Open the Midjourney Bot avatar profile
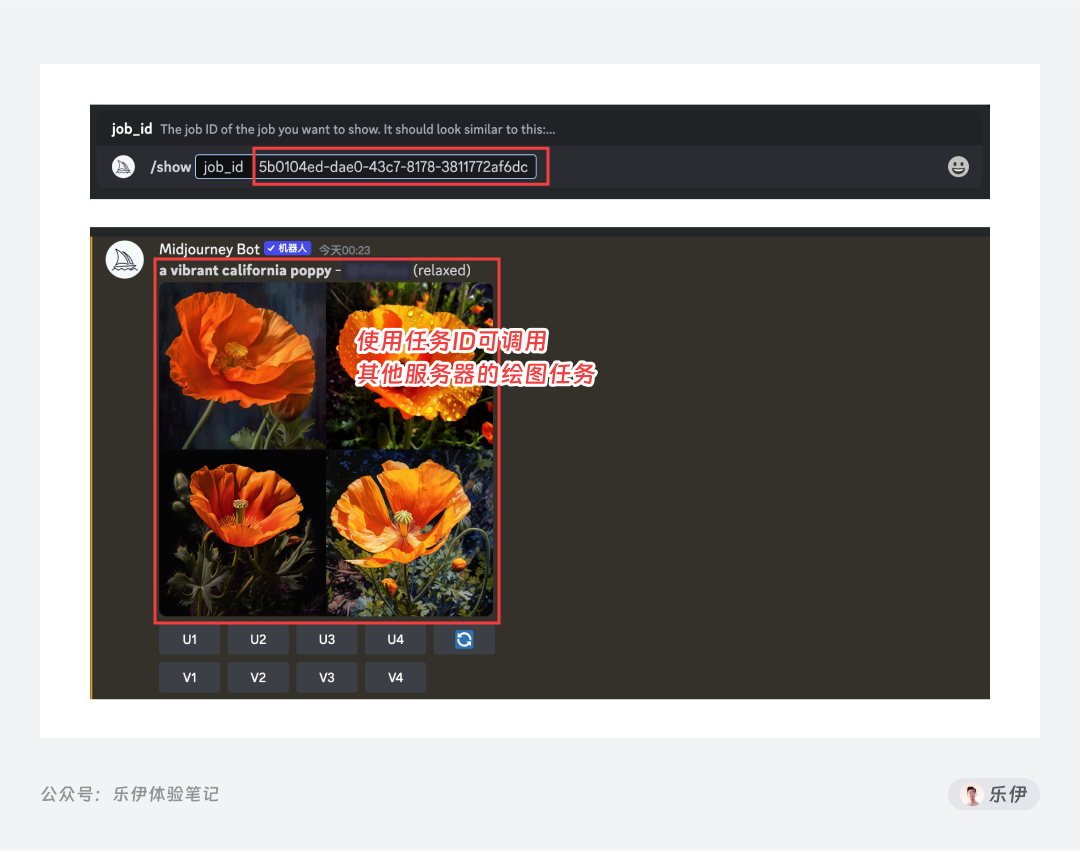The height and width of the screenshot is (851, 1080). click(125, 260)
